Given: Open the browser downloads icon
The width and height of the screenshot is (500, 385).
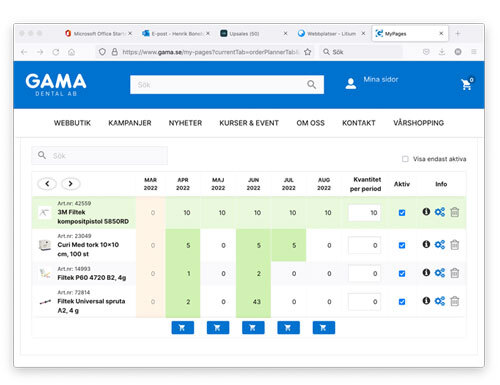Looking at the screenshot, I should coord(442,52).
